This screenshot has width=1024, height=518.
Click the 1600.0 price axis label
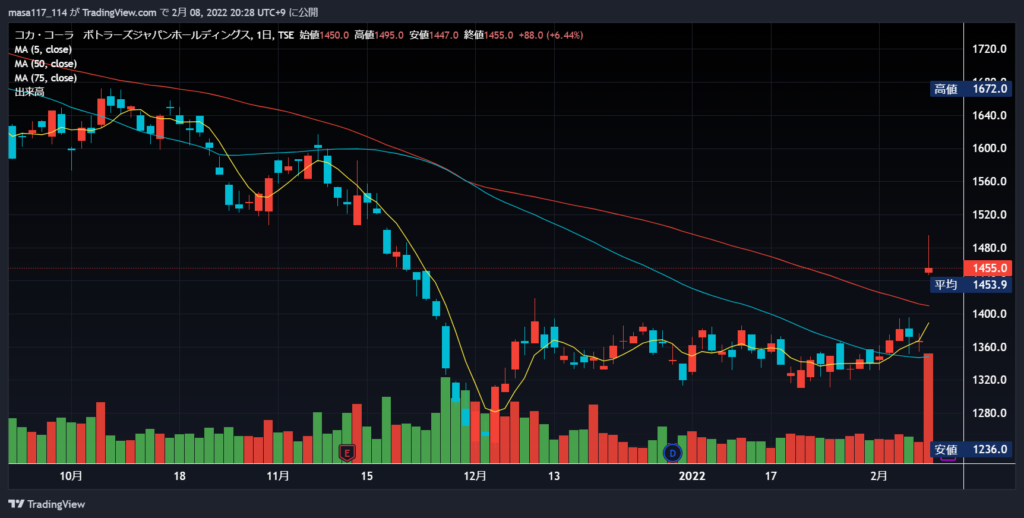[989, 148]
